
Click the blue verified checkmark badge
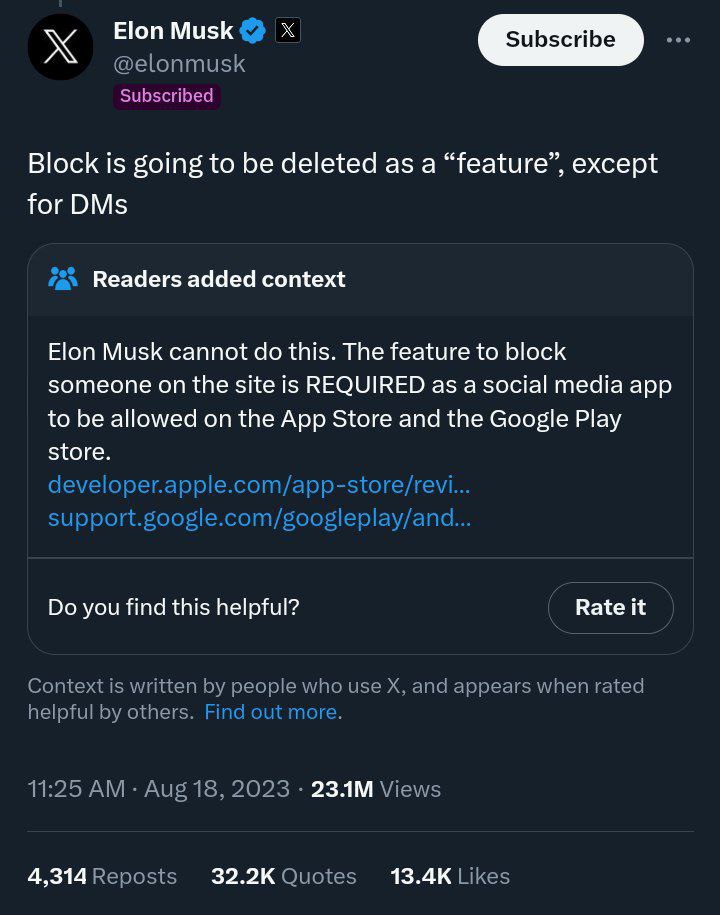pos(253,30)
